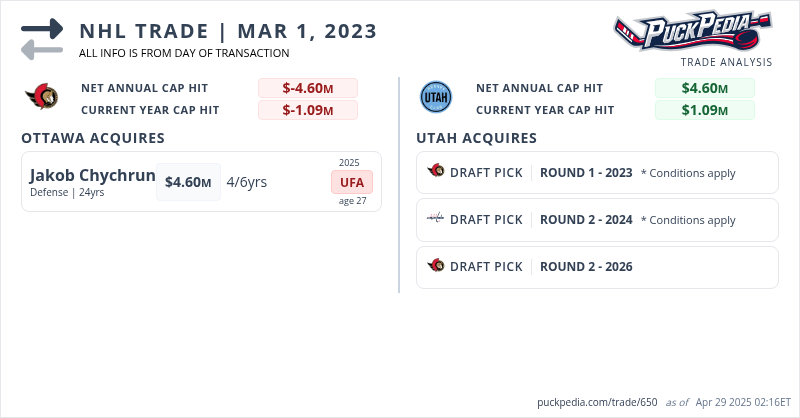The width and height of the screenshot is (800, 418).
Task: Click Utah's $1.09M current year cap hit
Action: click(x=704, y=110)
